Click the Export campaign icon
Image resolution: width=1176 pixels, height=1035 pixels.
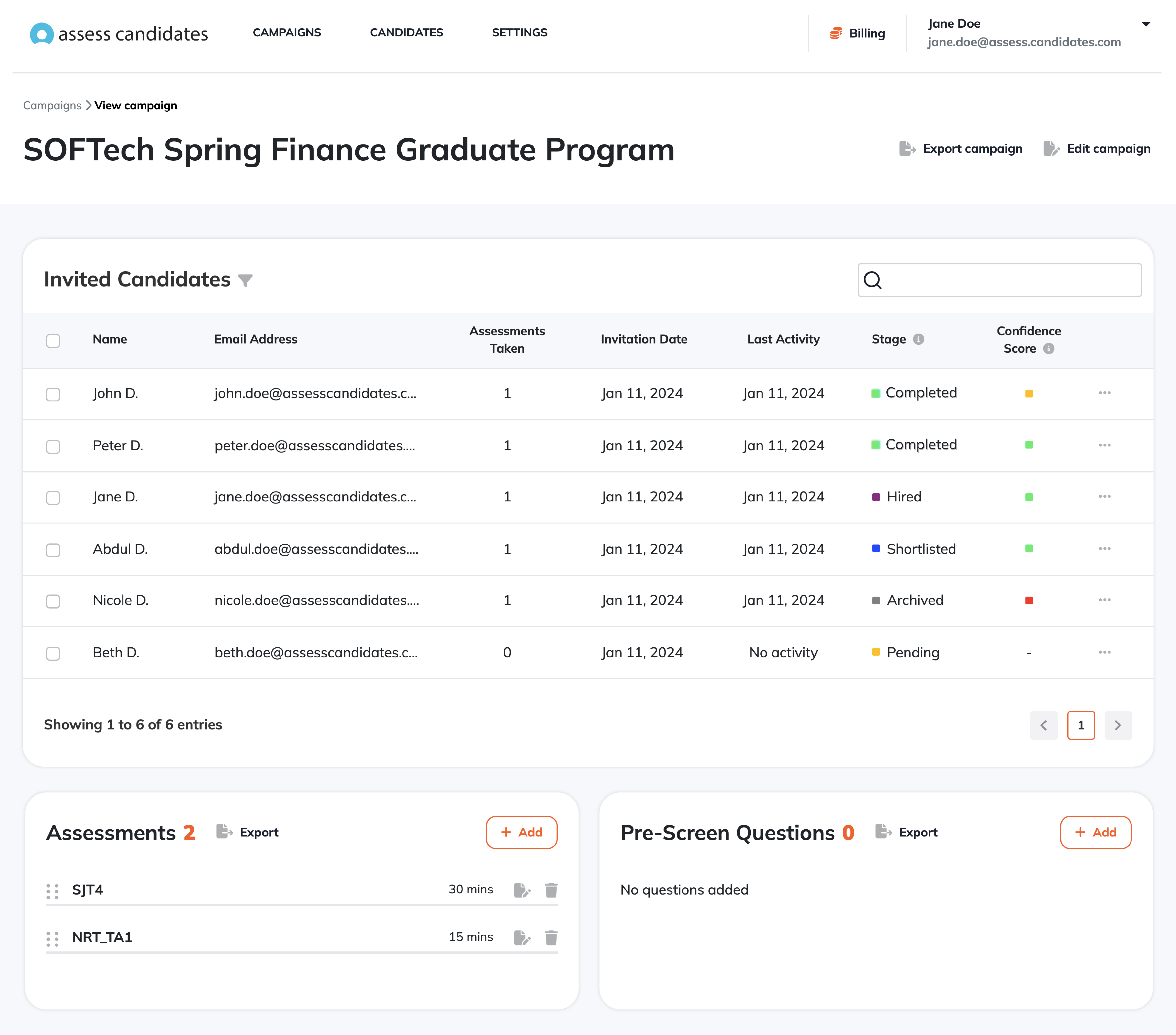click(907, 148)
